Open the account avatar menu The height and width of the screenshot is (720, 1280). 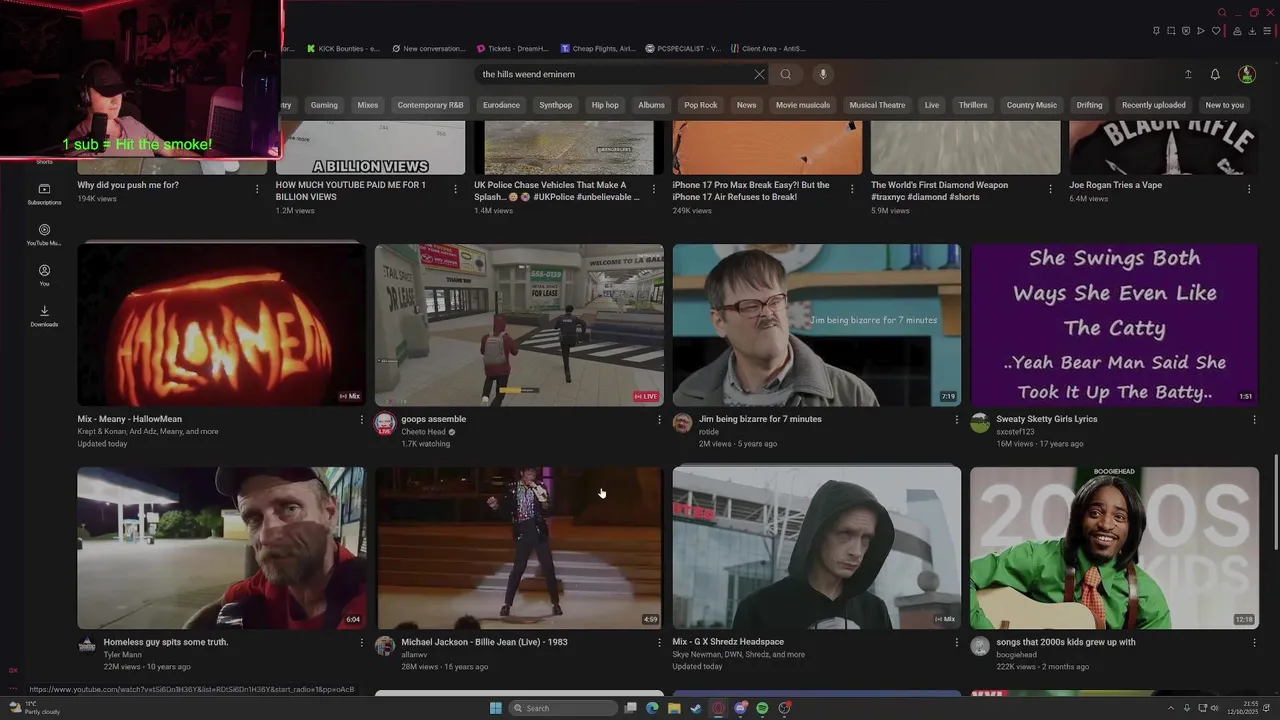1247,74
